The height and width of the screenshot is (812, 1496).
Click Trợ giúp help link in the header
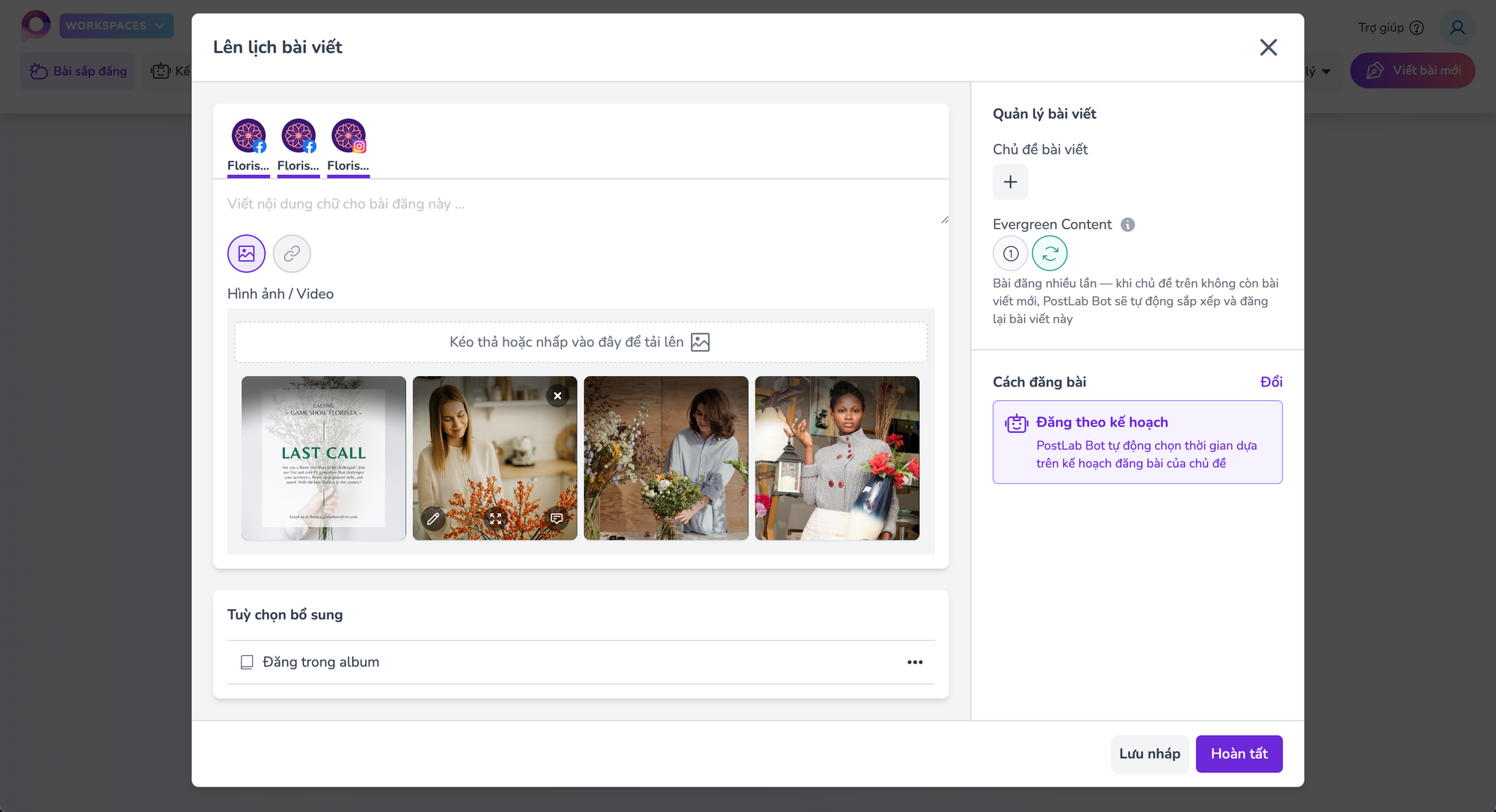[x=1391, y=28]
